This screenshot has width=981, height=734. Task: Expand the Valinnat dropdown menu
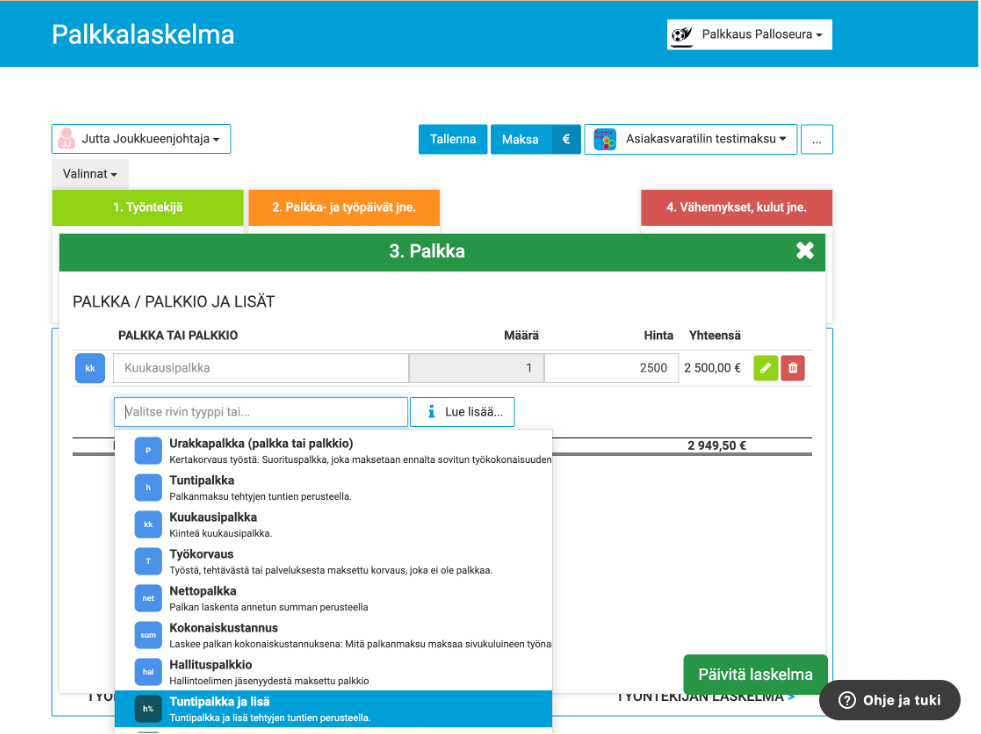tap(90, 174)
